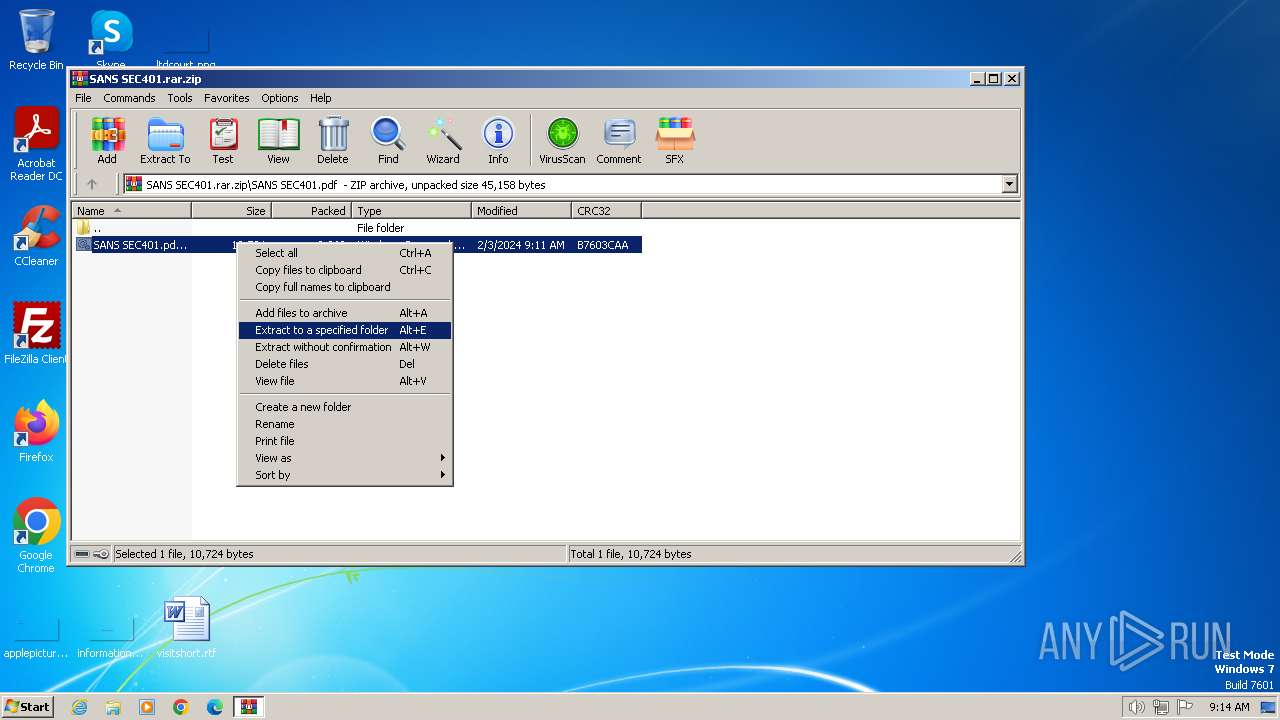Choose Copy files to clipboard
Screen dimensions: 1280x720
[x=345, y=270]
